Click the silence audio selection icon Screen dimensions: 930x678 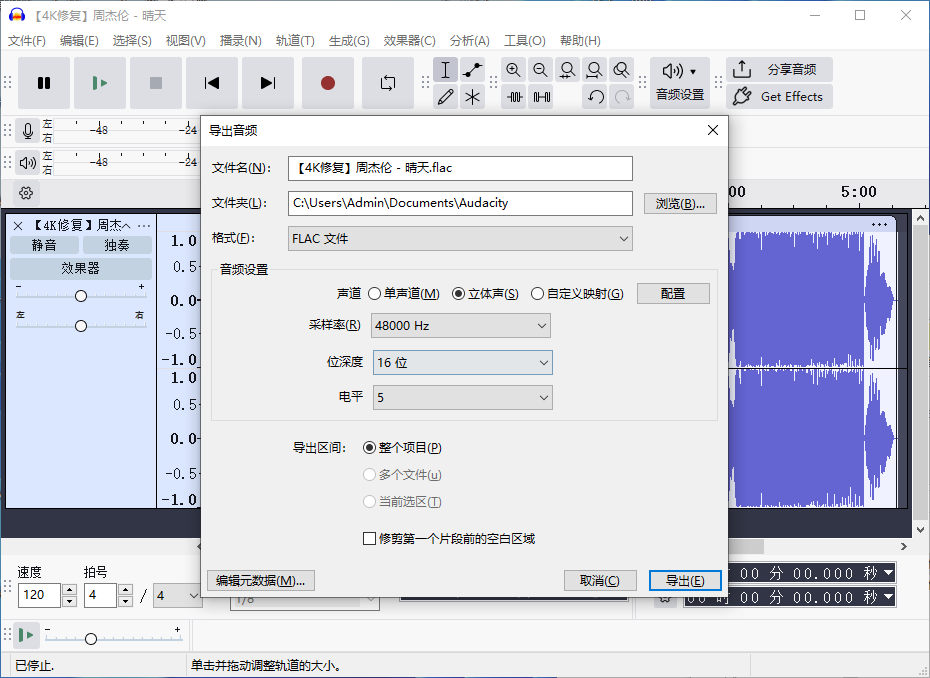(540, 97)
